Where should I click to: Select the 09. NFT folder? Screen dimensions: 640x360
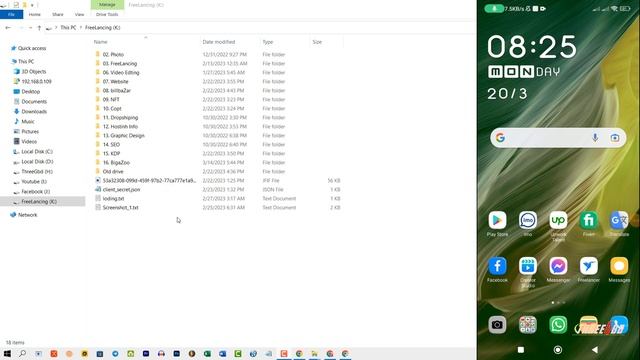click(x=111, y=99)
